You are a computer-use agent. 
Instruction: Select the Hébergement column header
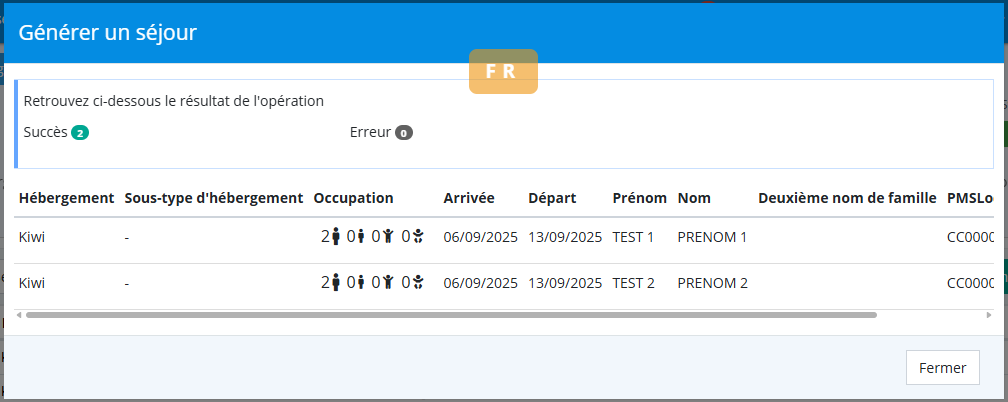click(66, 198)
